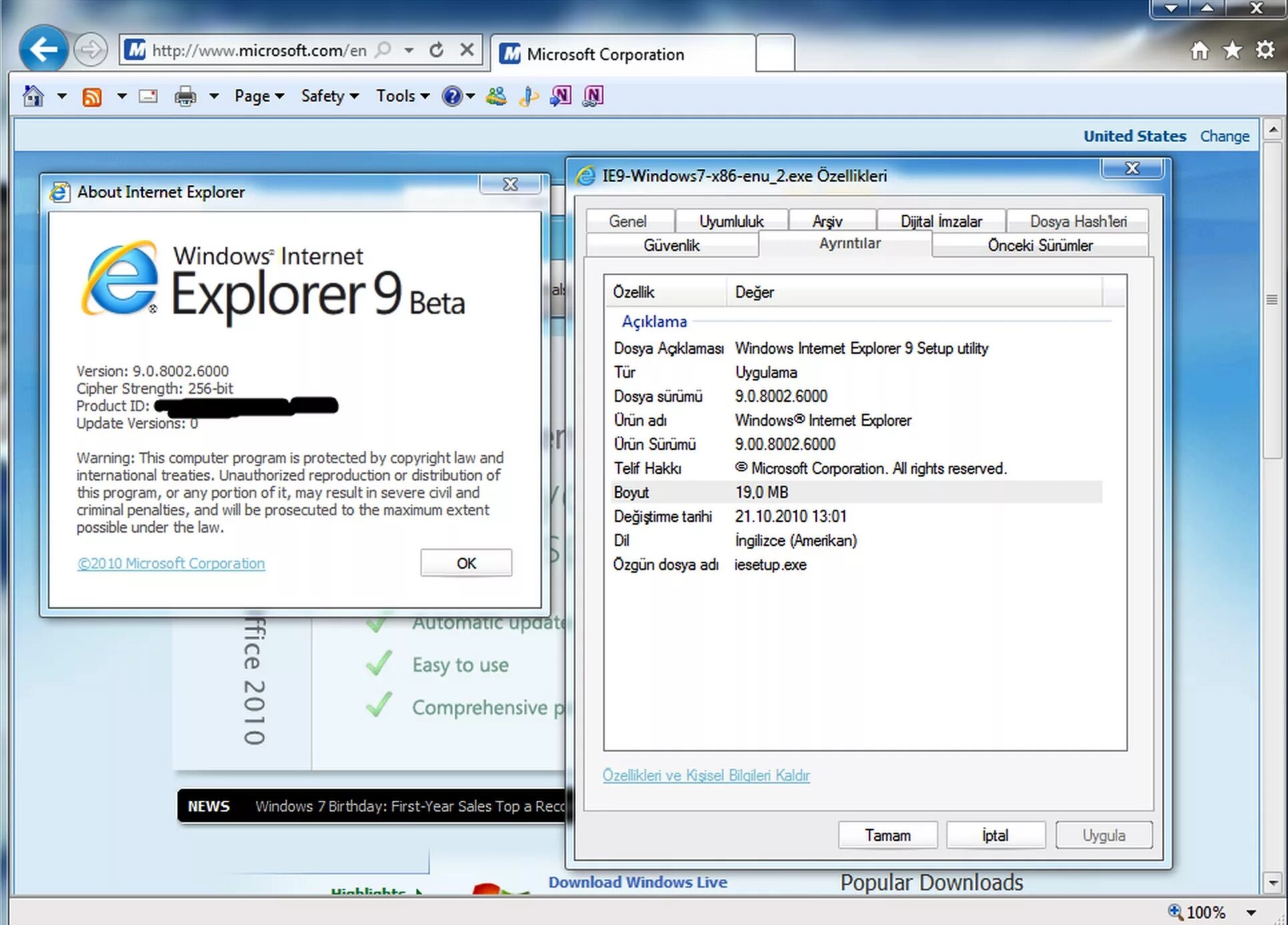Click the Uygula button
The image size is (1288, 925).
tap(1104, 835)
